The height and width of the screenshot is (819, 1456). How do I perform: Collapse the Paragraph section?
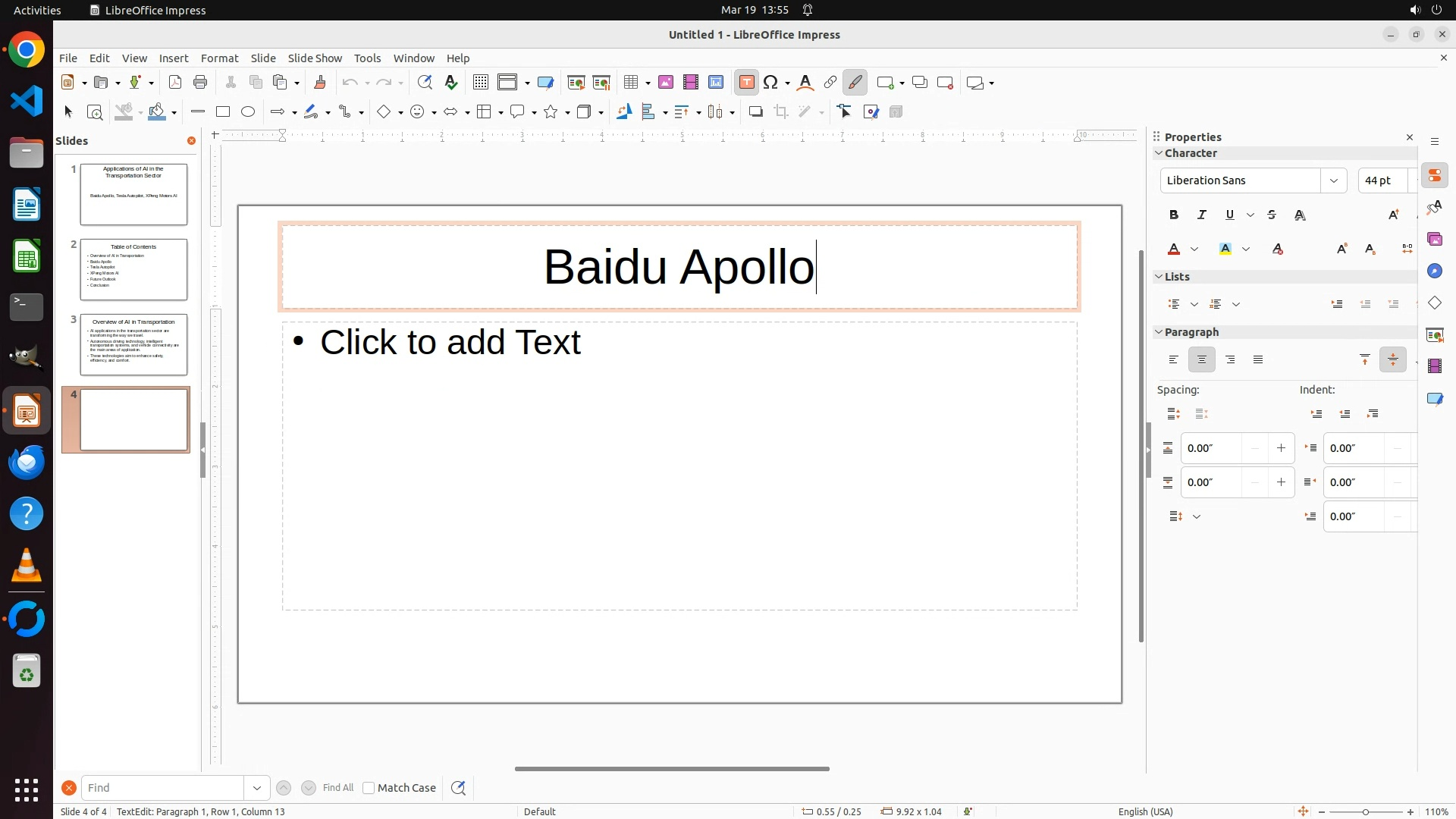pyautogui.click(x=1159, y=332)
